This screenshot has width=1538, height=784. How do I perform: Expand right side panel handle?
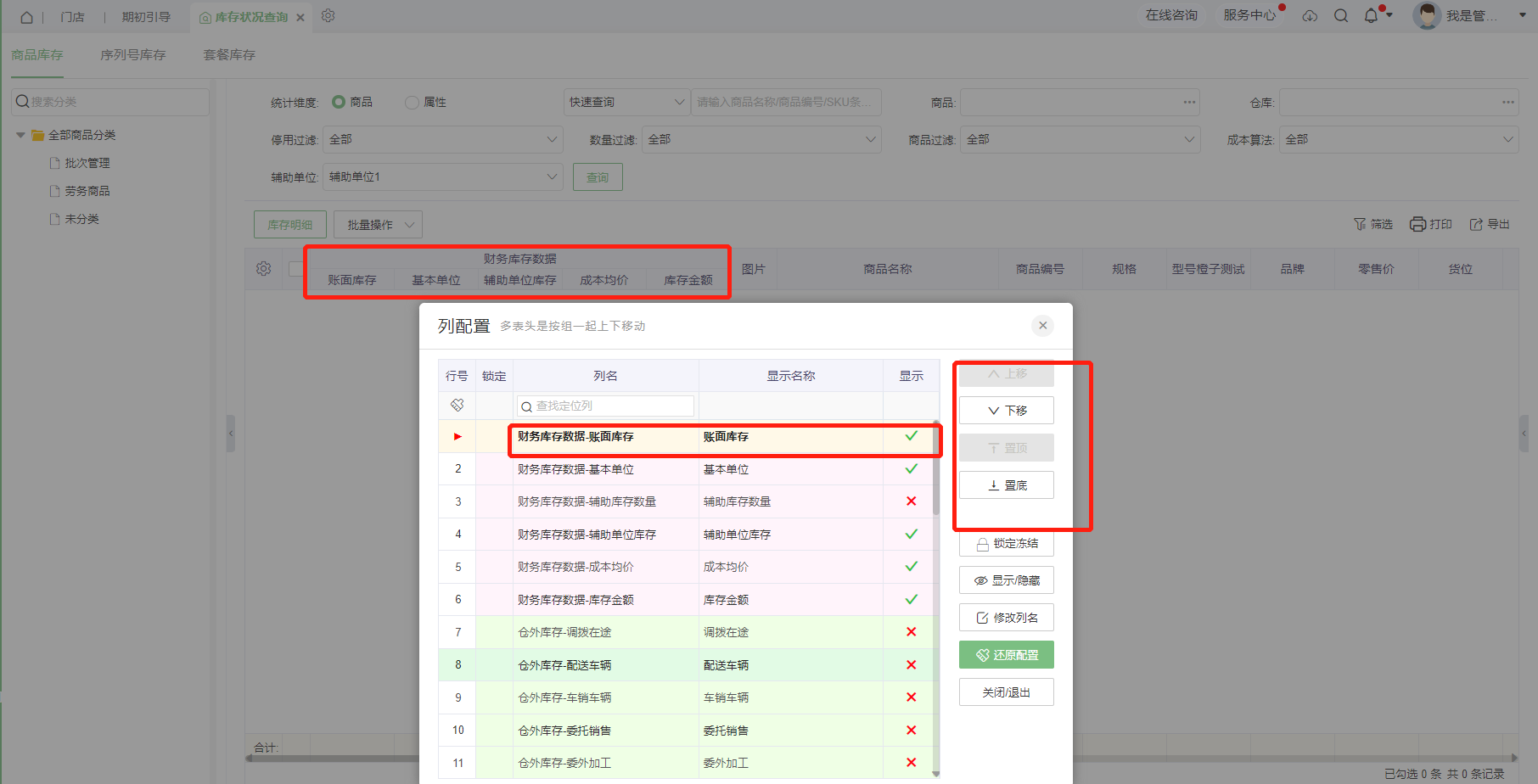tap(1524, 434)
